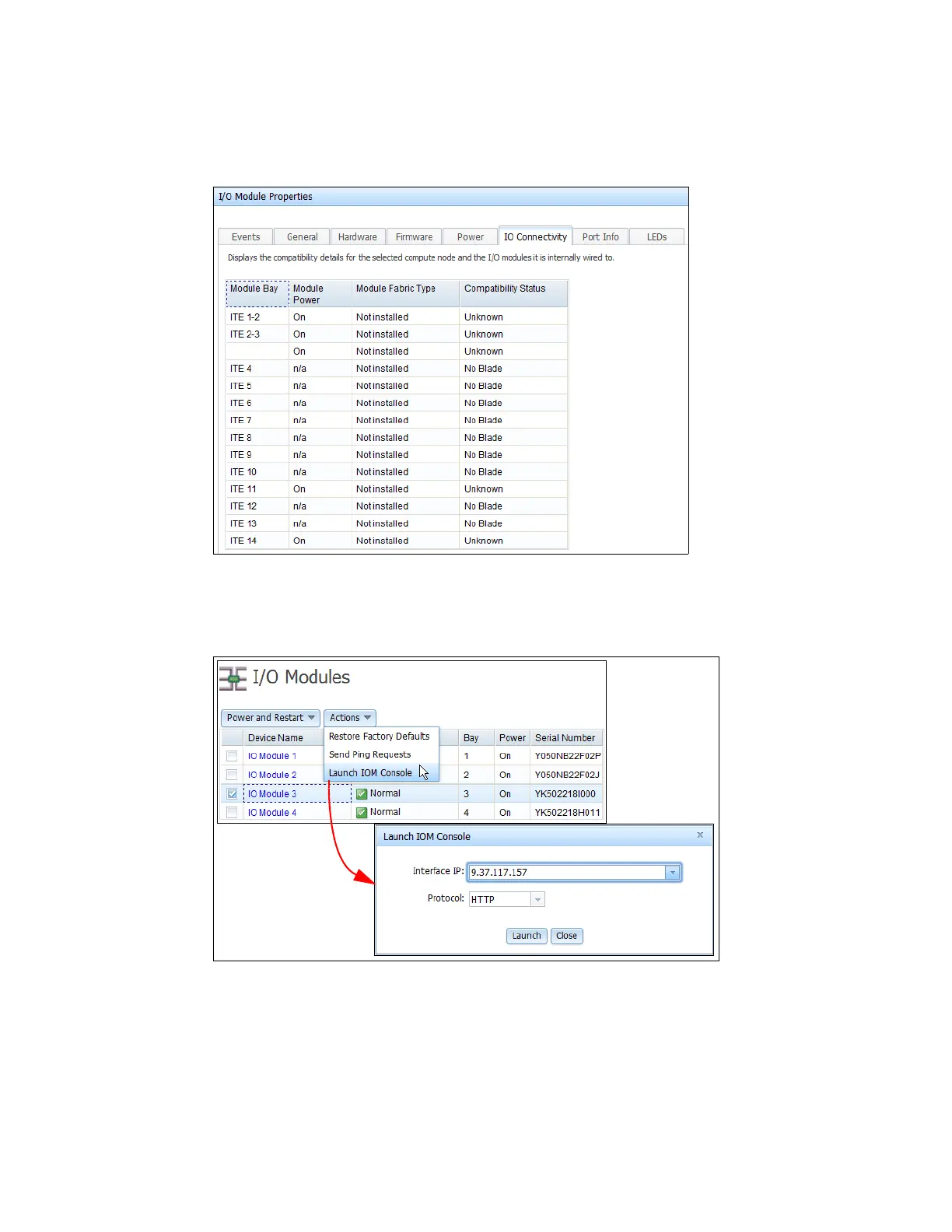Open the IO Module 4 link
The image size is (952, 1232).
coord(272,813)
